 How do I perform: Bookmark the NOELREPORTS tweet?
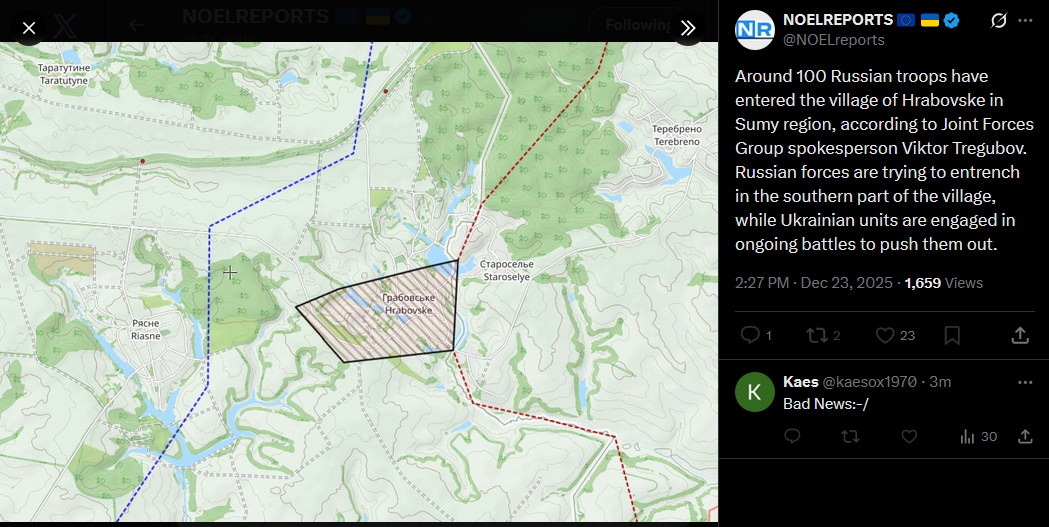pyautogui.click(x=952, y=335)
